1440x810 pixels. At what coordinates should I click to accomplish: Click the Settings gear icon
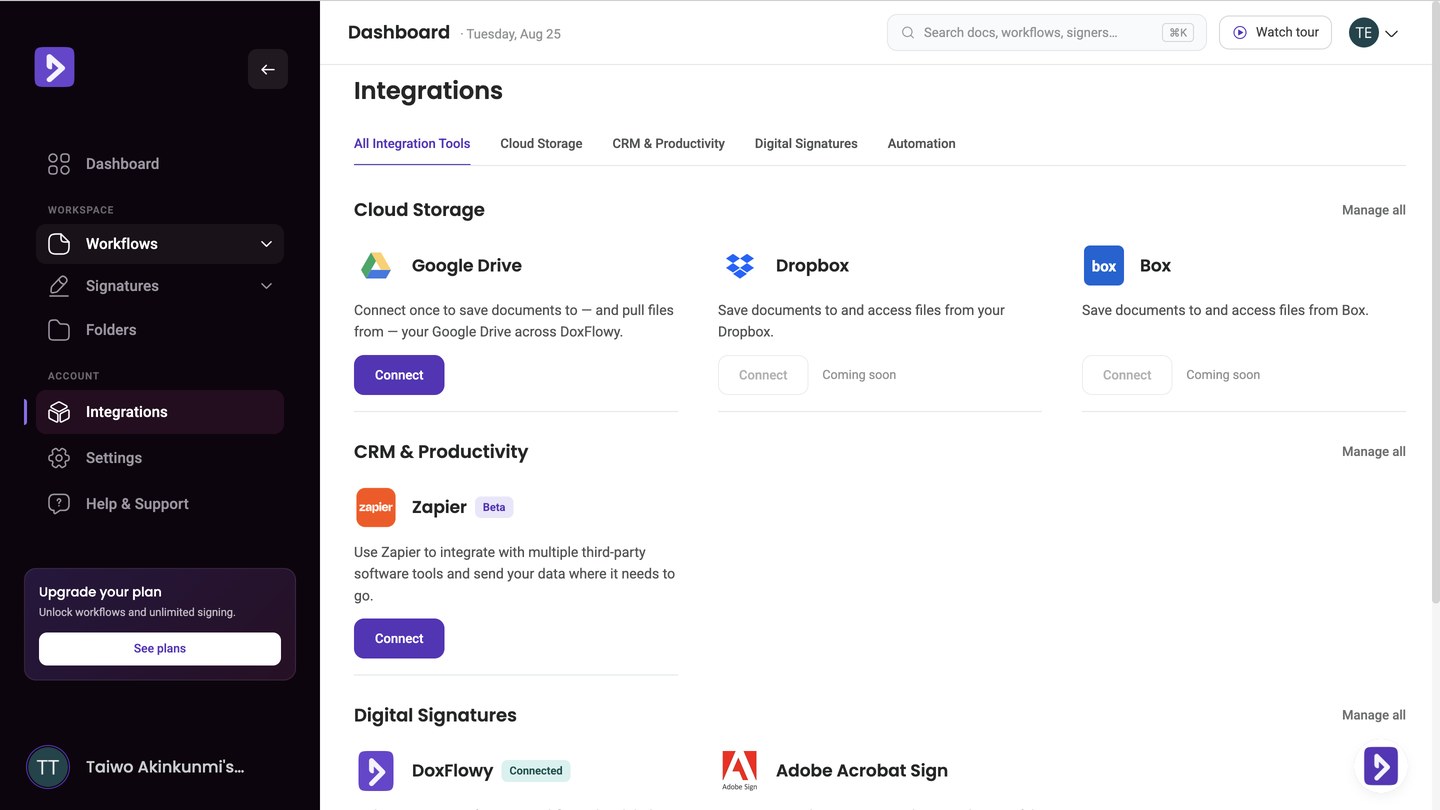(59, 458)
